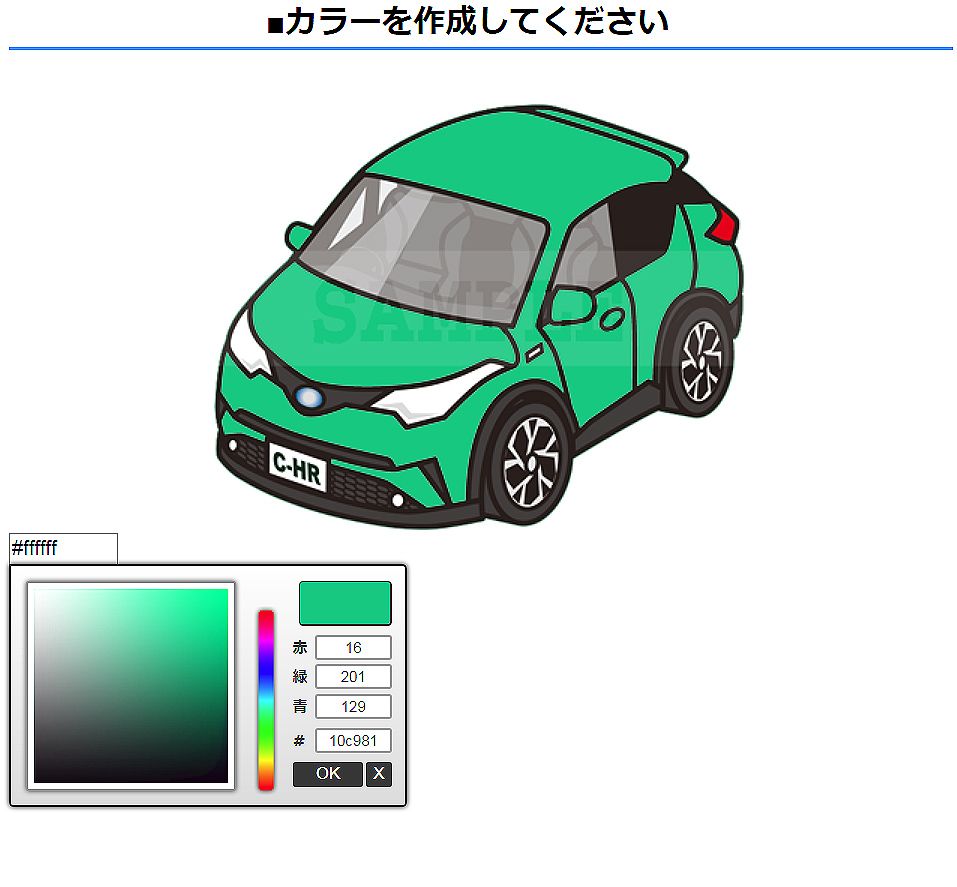Click the hex field showing 10c981

click(x=353, y=741)
